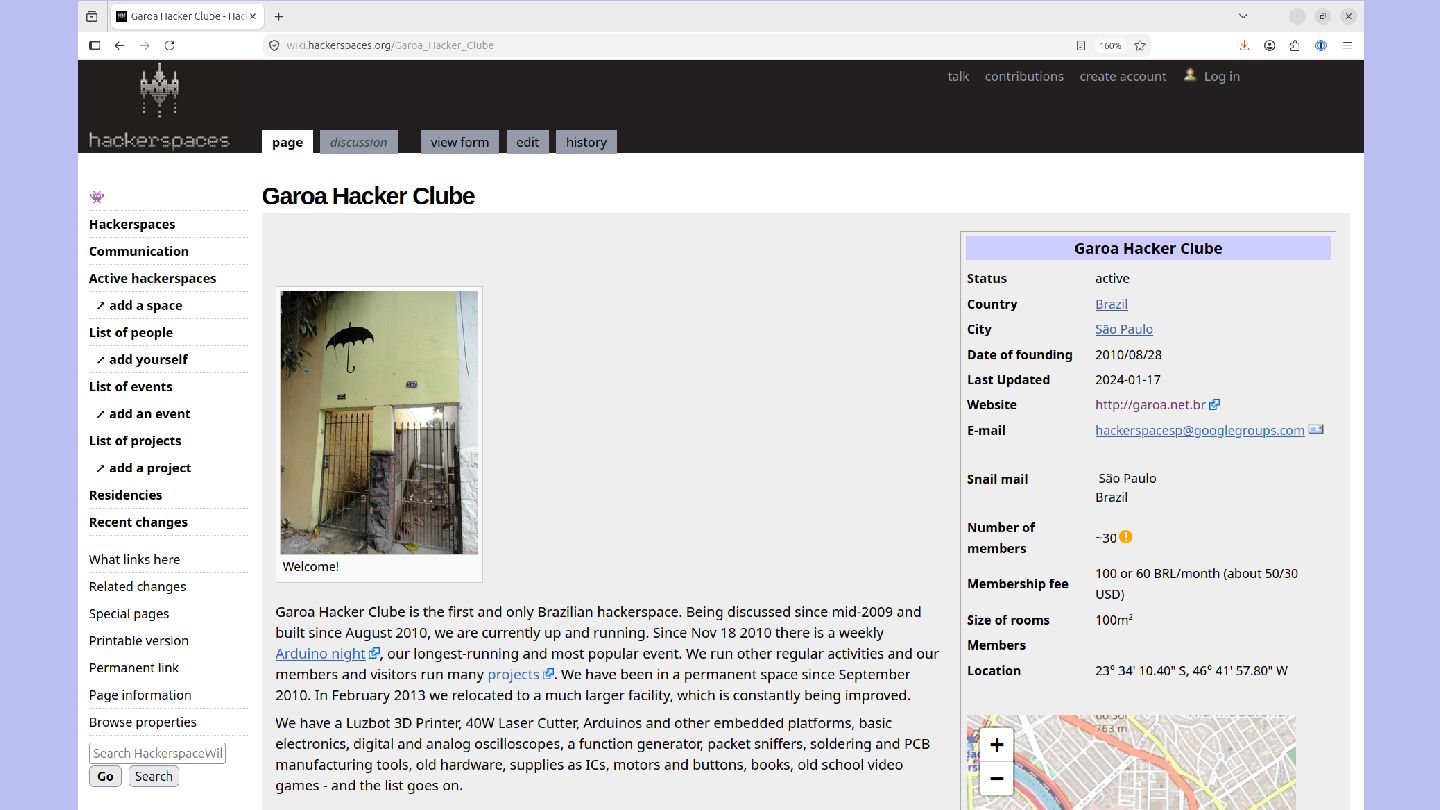Image resolution: width=1440 pixels, height=810 pixels.
Task: Open List of projects in the sidebar
Action: (x=135, y=440)
